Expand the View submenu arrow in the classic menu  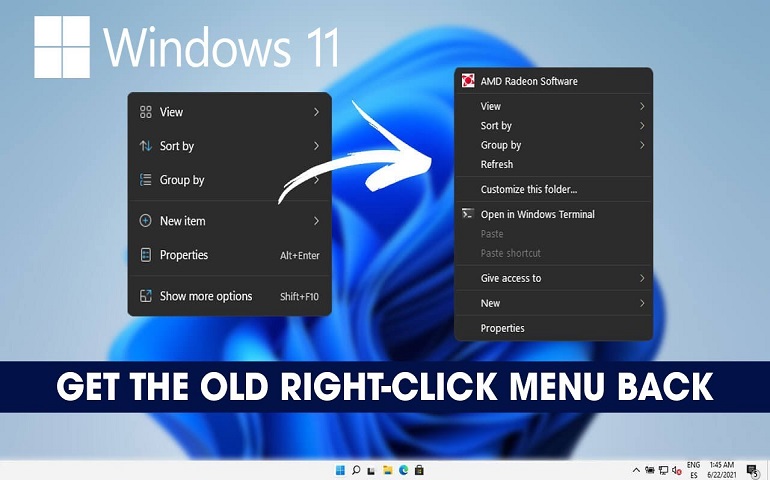pos(642,106)
